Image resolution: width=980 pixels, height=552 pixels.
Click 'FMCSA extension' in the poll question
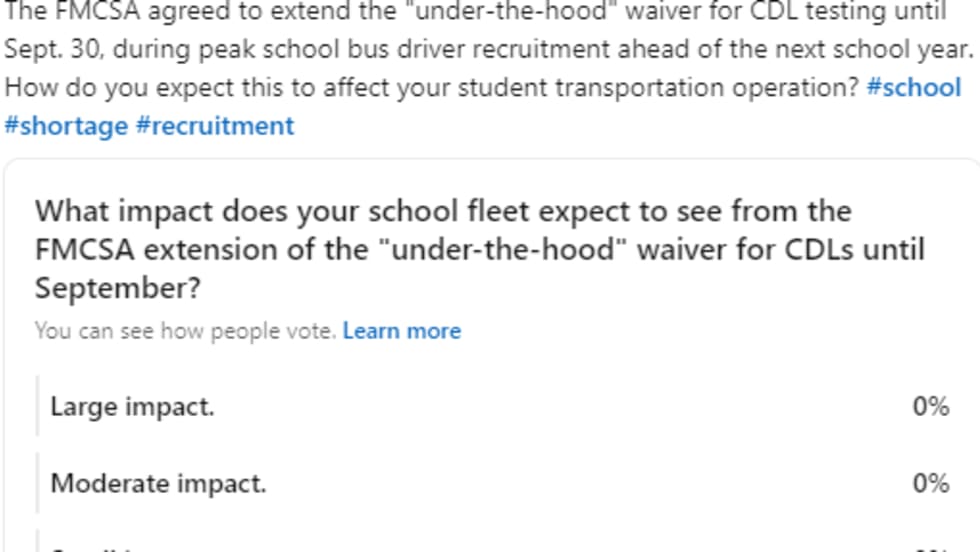coord(159,249)
